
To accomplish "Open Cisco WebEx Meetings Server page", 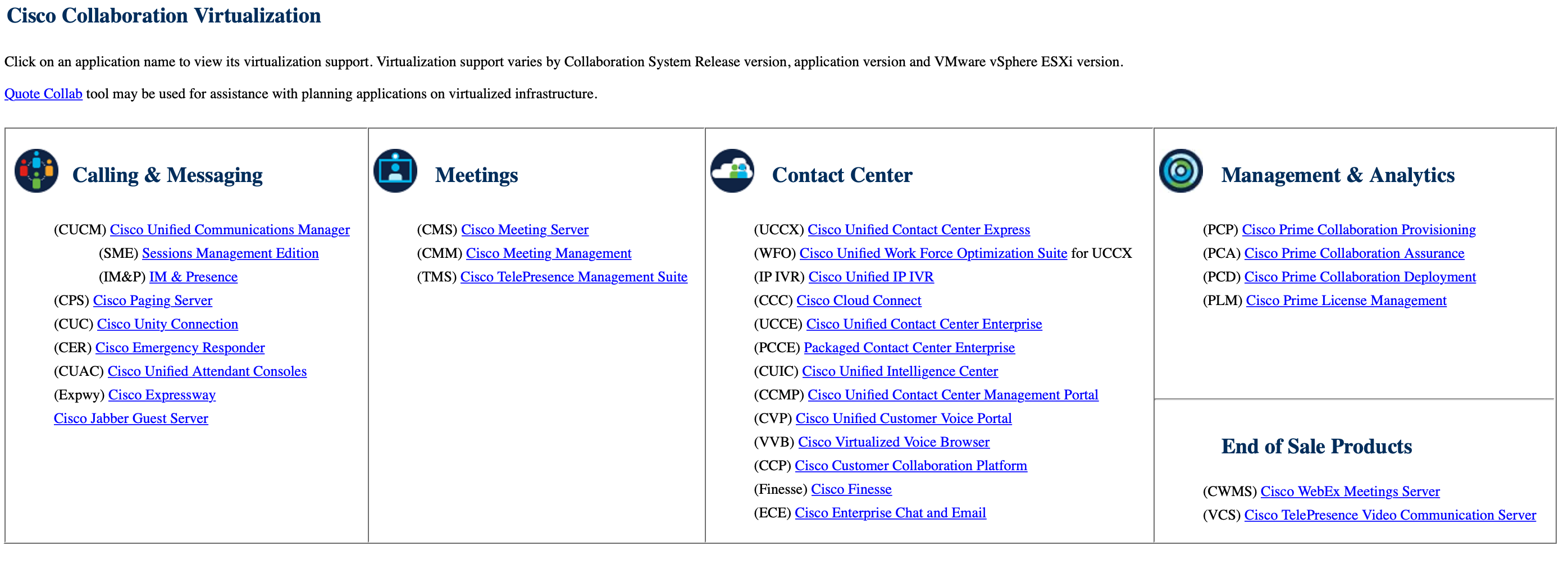I will [1350, 492].
